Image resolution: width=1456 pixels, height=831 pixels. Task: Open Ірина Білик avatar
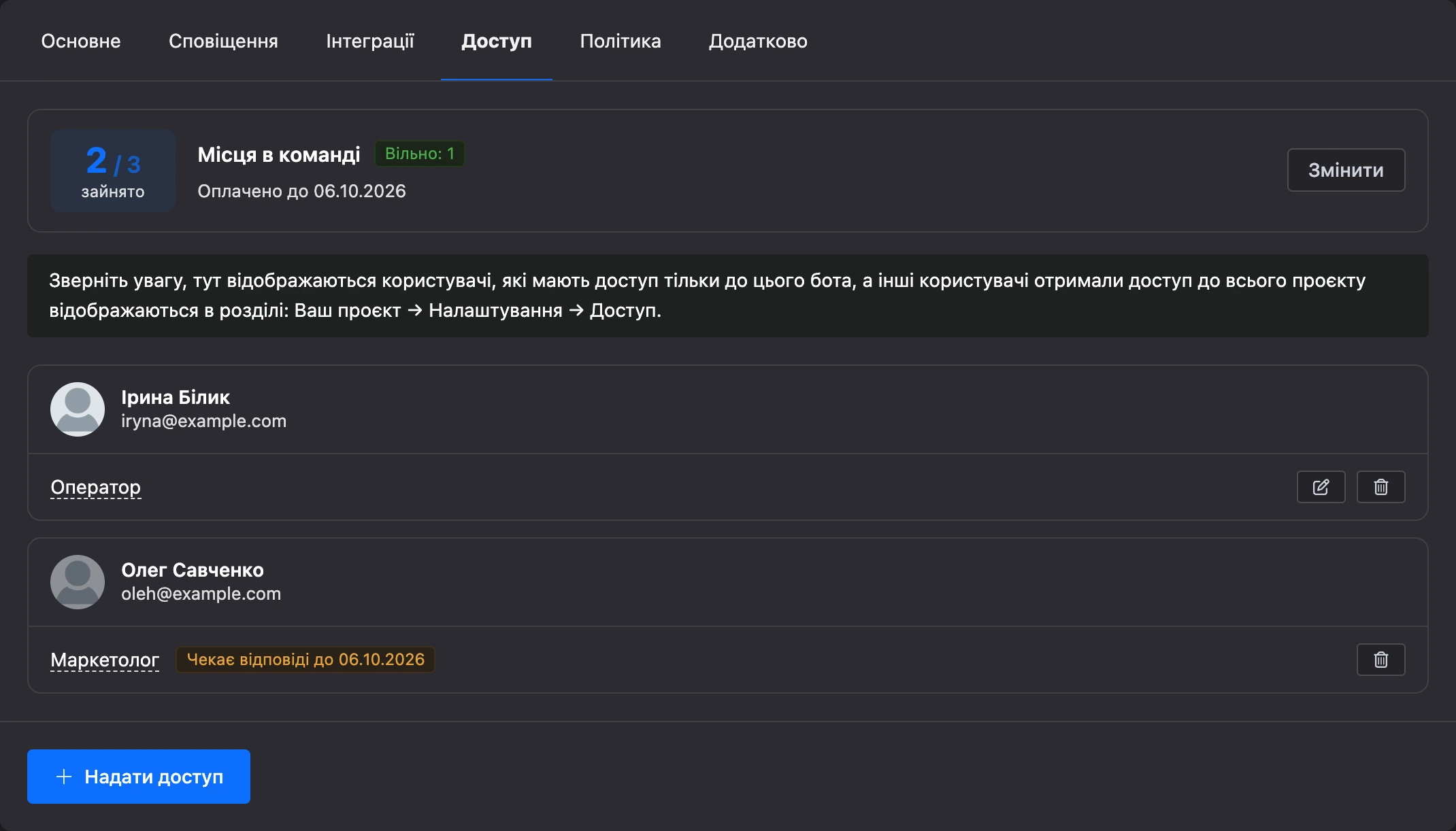pos(78,409)
